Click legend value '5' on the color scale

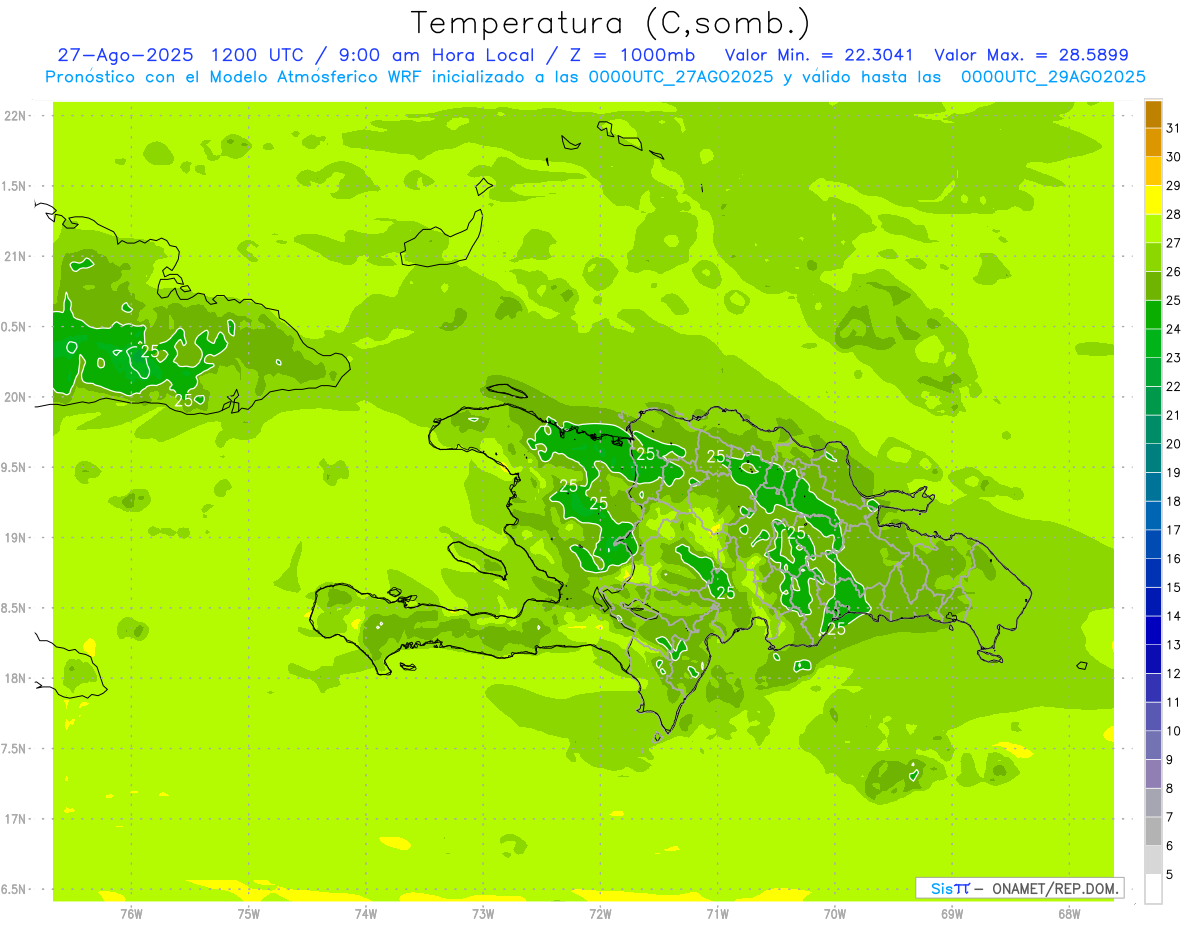click(x=1170, y=875)
